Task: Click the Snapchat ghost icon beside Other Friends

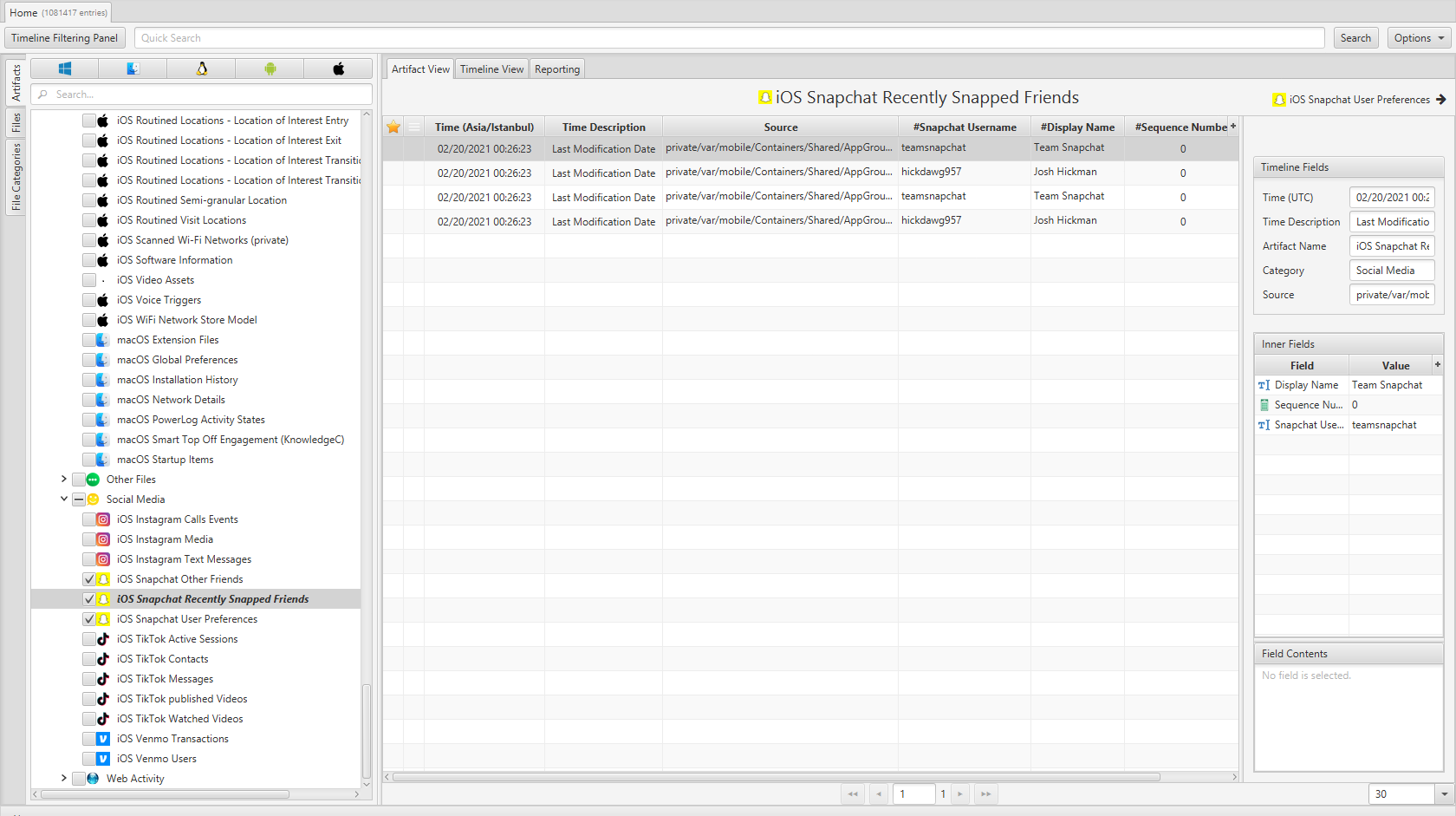Action: tap(103, 579)
